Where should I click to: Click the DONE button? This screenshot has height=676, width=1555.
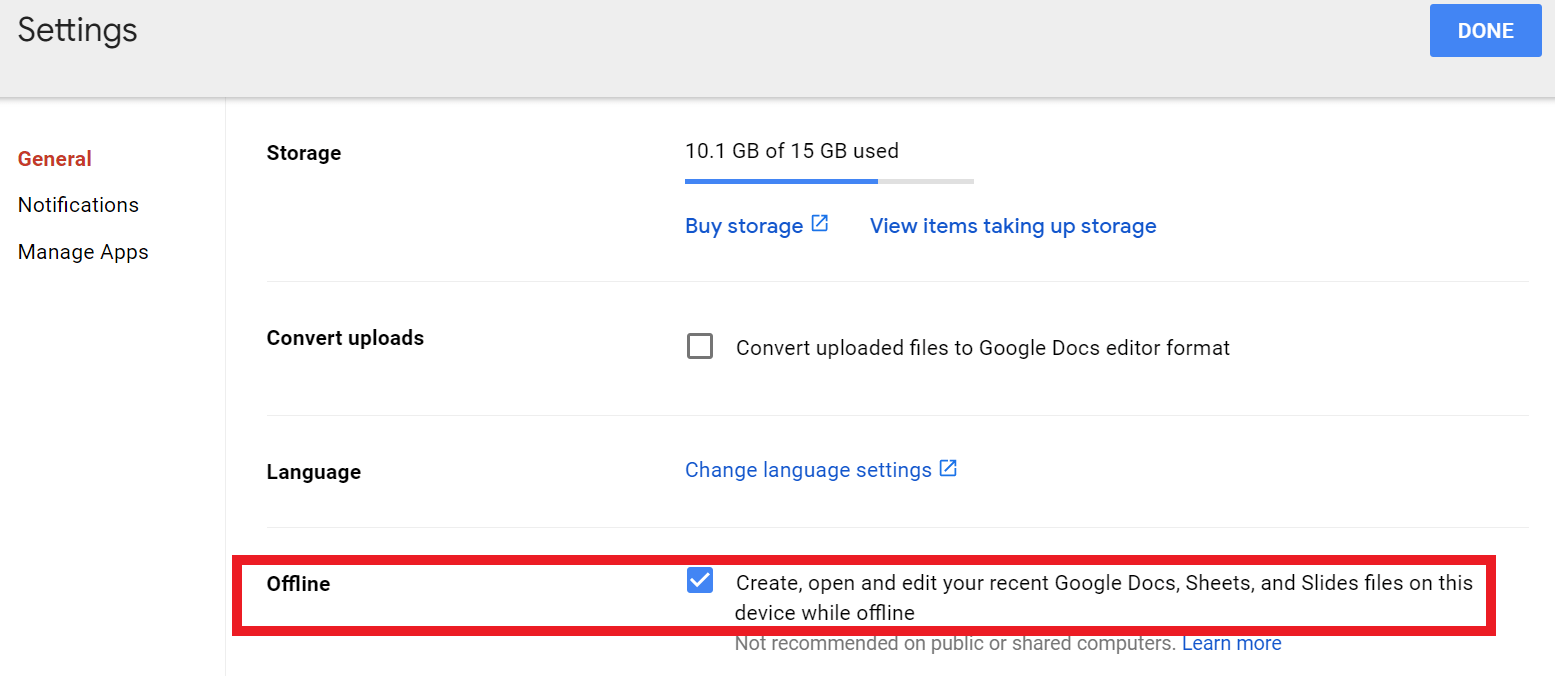click(1485, 31)
